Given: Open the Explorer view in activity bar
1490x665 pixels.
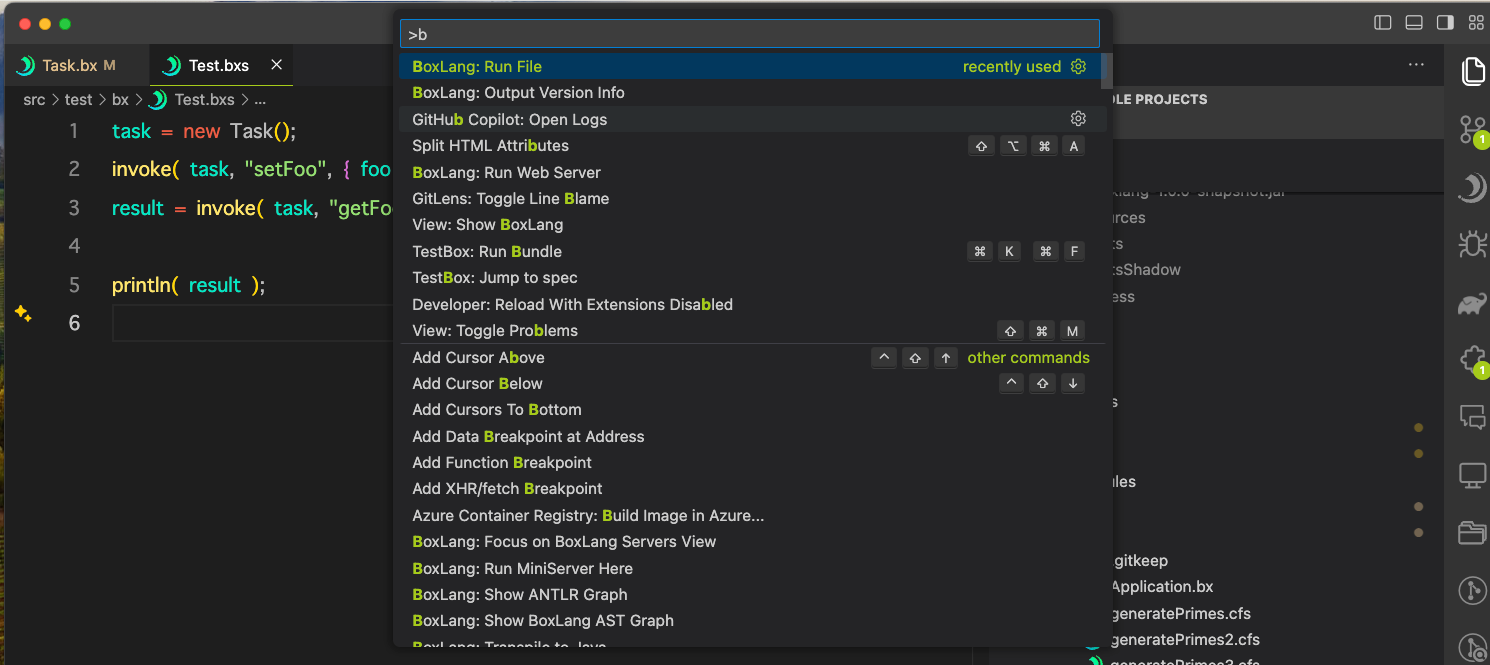Looking at the screenshot, I should [1472, 71].
